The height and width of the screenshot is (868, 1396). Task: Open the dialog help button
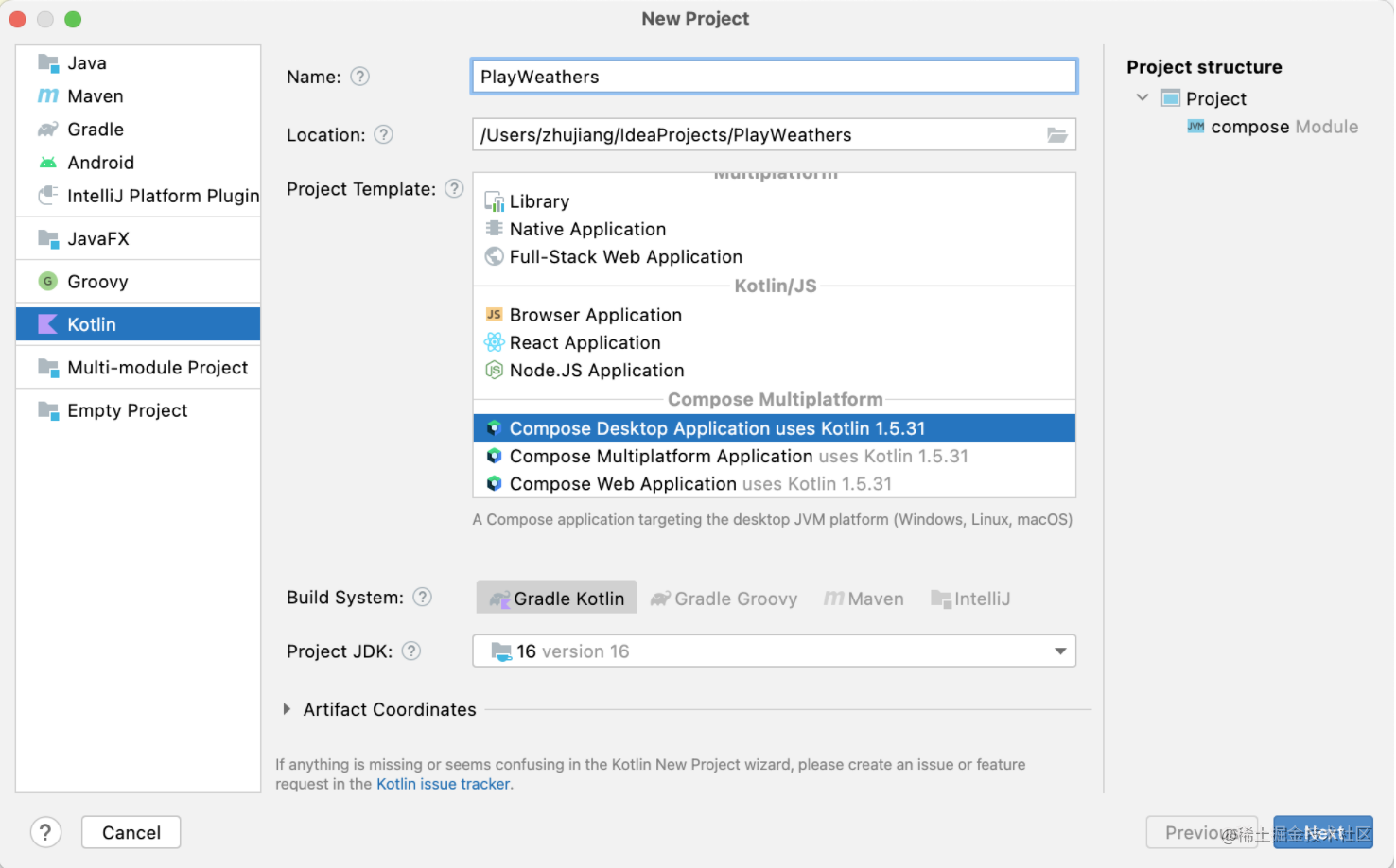click(45, 832)
